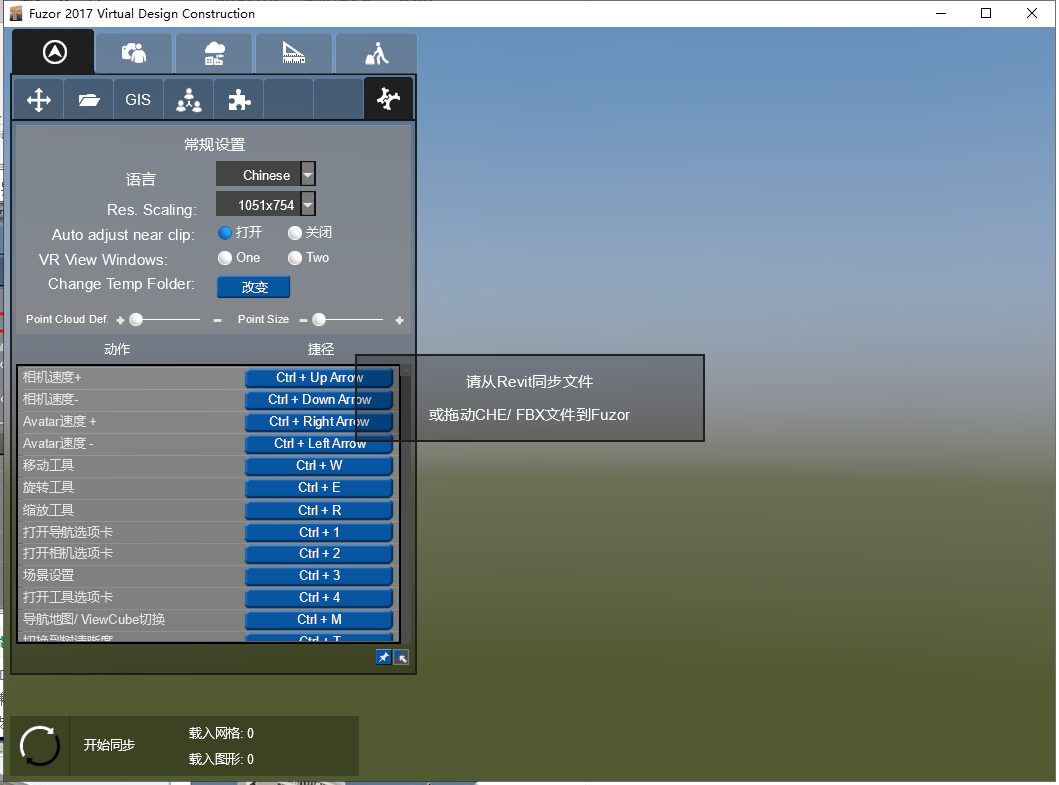Adjust the Point Cloud Def. slider handle

[x=136, y=320]
